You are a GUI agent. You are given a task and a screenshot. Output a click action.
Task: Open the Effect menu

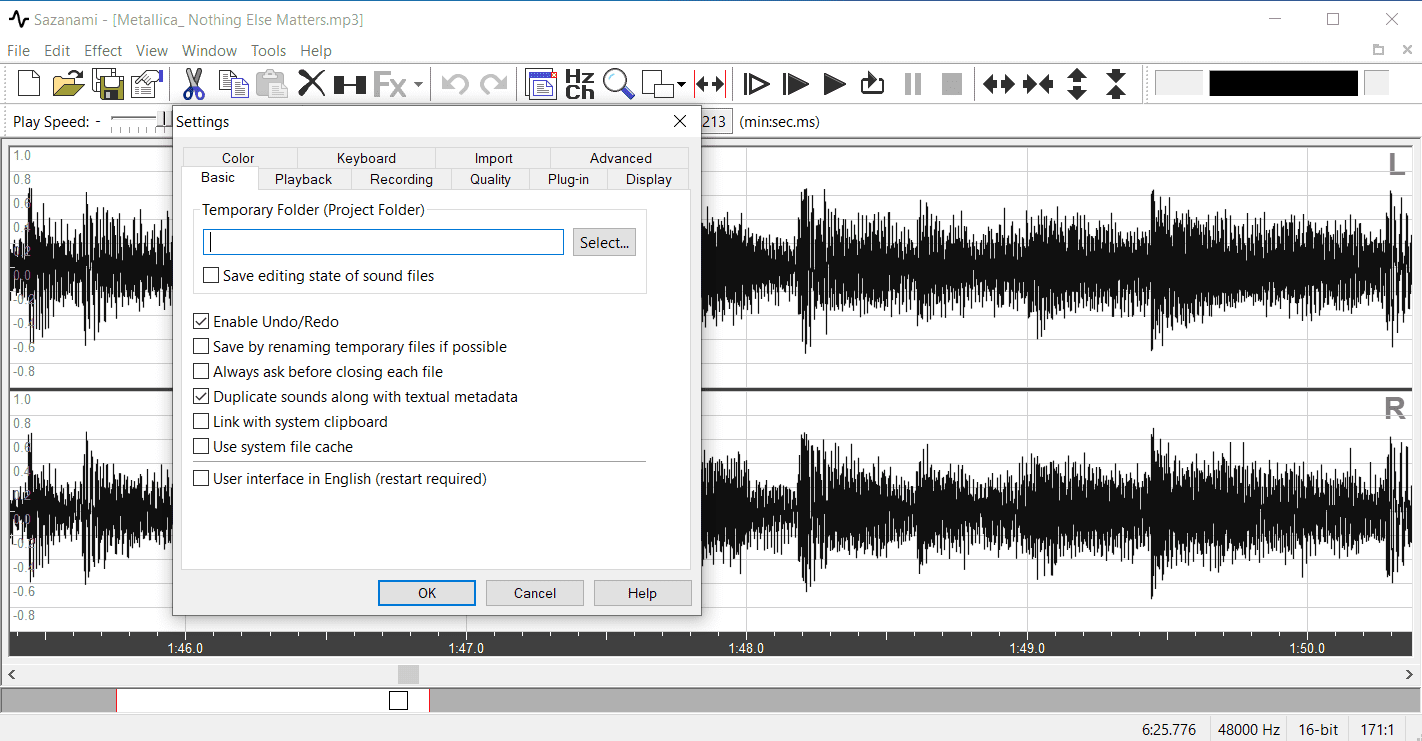tap(103, 51)
